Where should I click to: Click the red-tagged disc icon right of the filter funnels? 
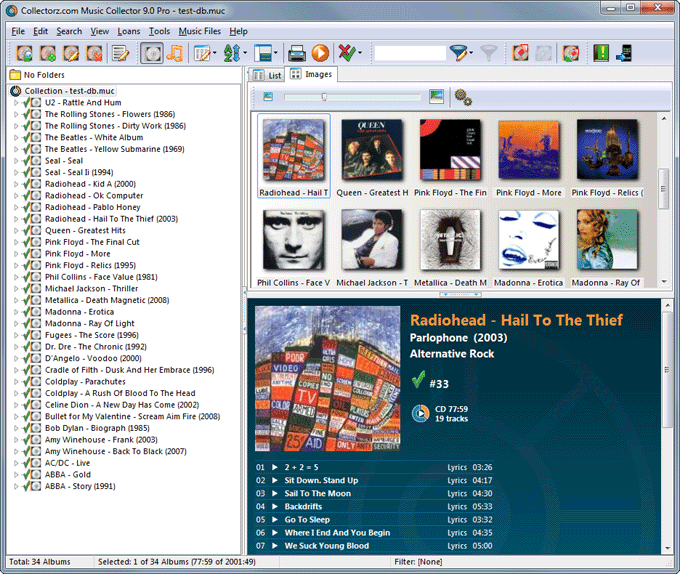[520, 53]
